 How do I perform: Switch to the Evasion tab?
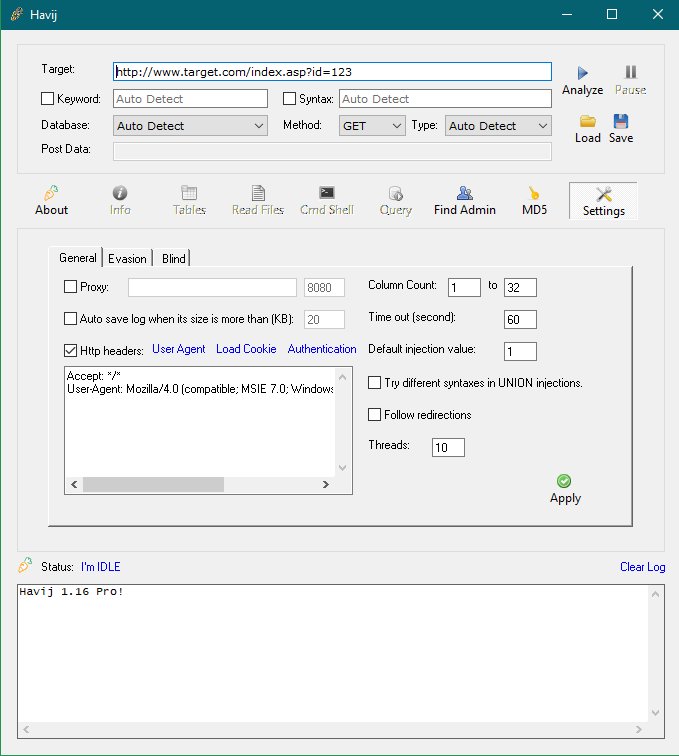127,259
